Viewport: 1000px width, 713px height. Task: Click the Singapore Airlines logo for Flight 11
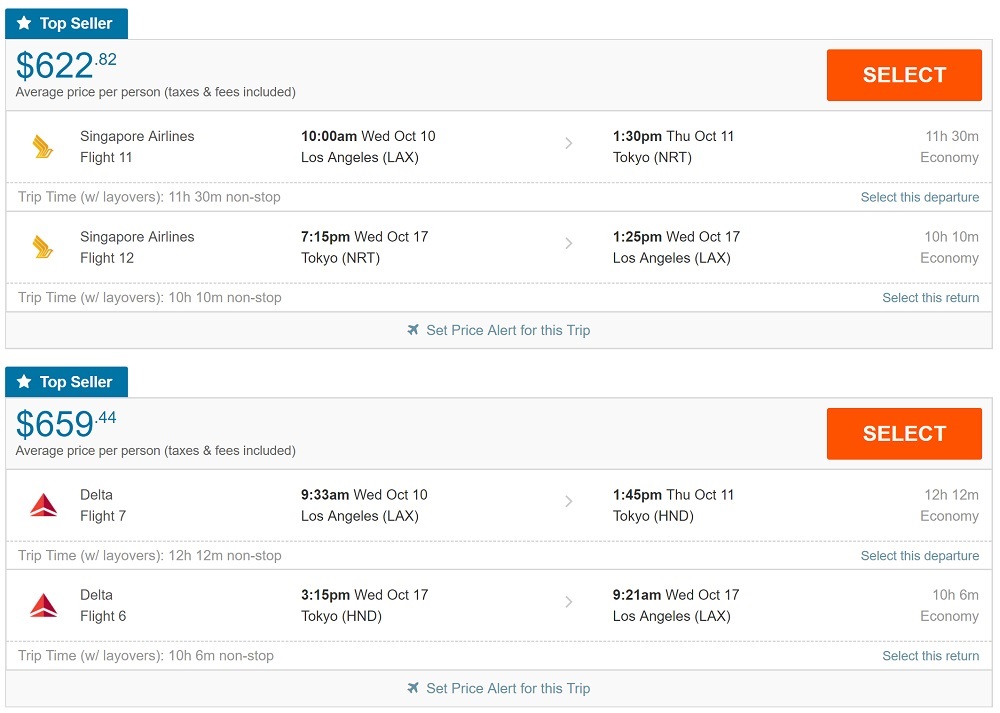[42, 147]
